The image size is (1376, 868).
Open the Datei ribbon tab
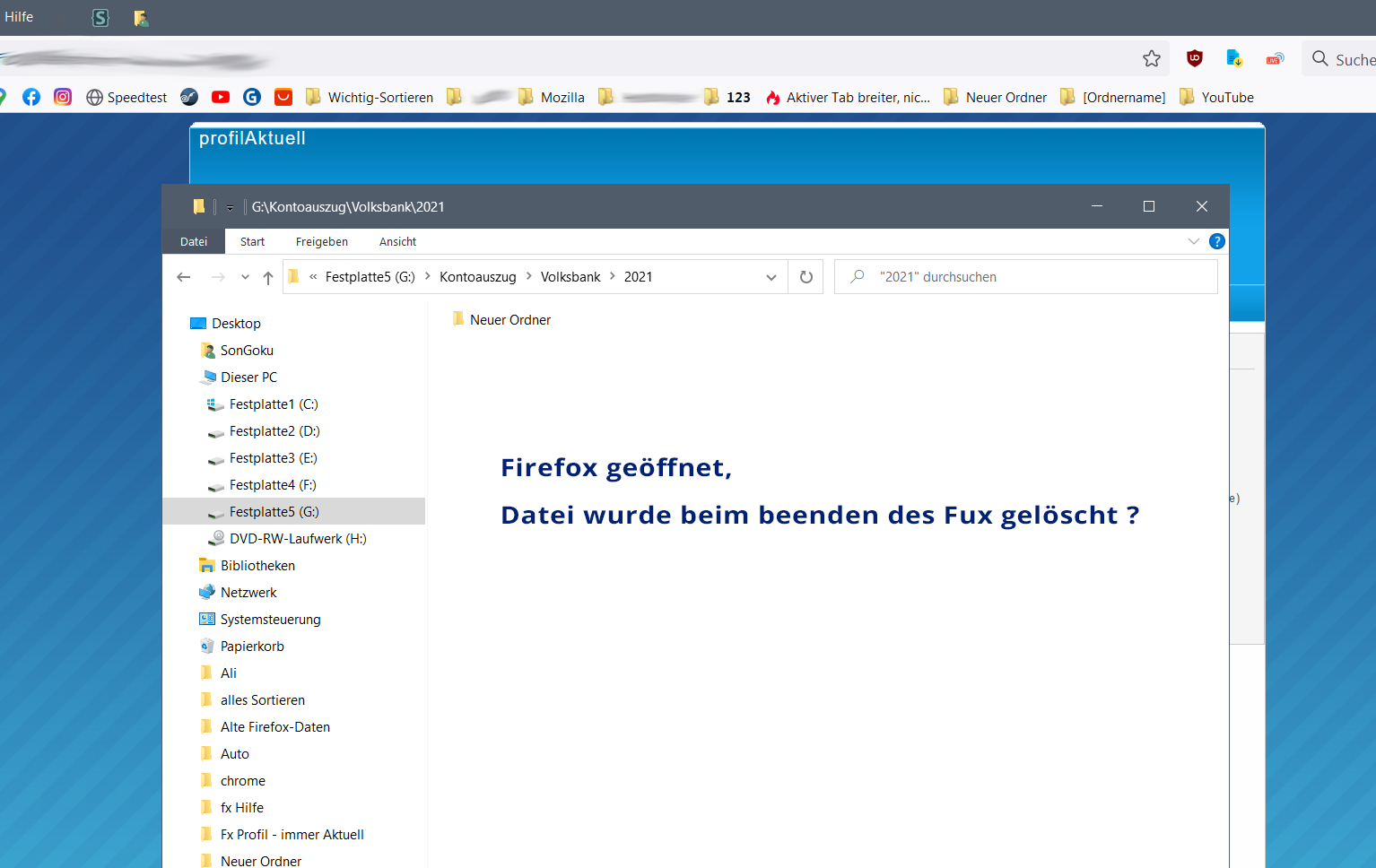click(x=194, y=242)
